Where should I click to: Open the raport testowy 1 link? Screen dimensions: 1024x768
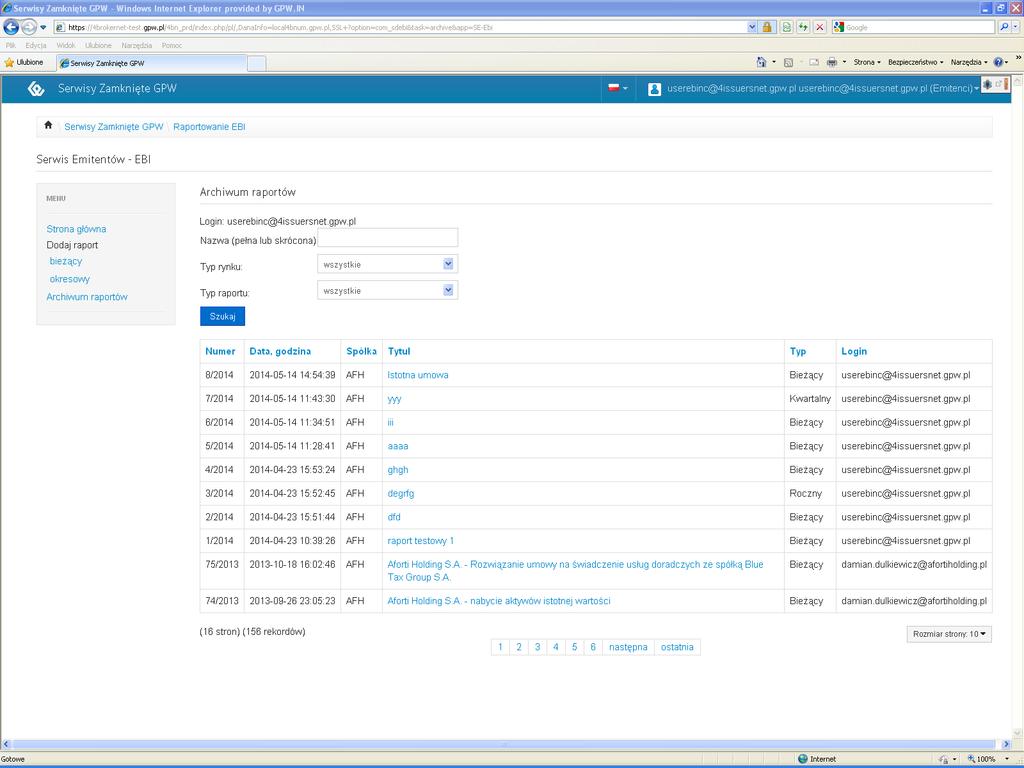(x=421, y=541)
